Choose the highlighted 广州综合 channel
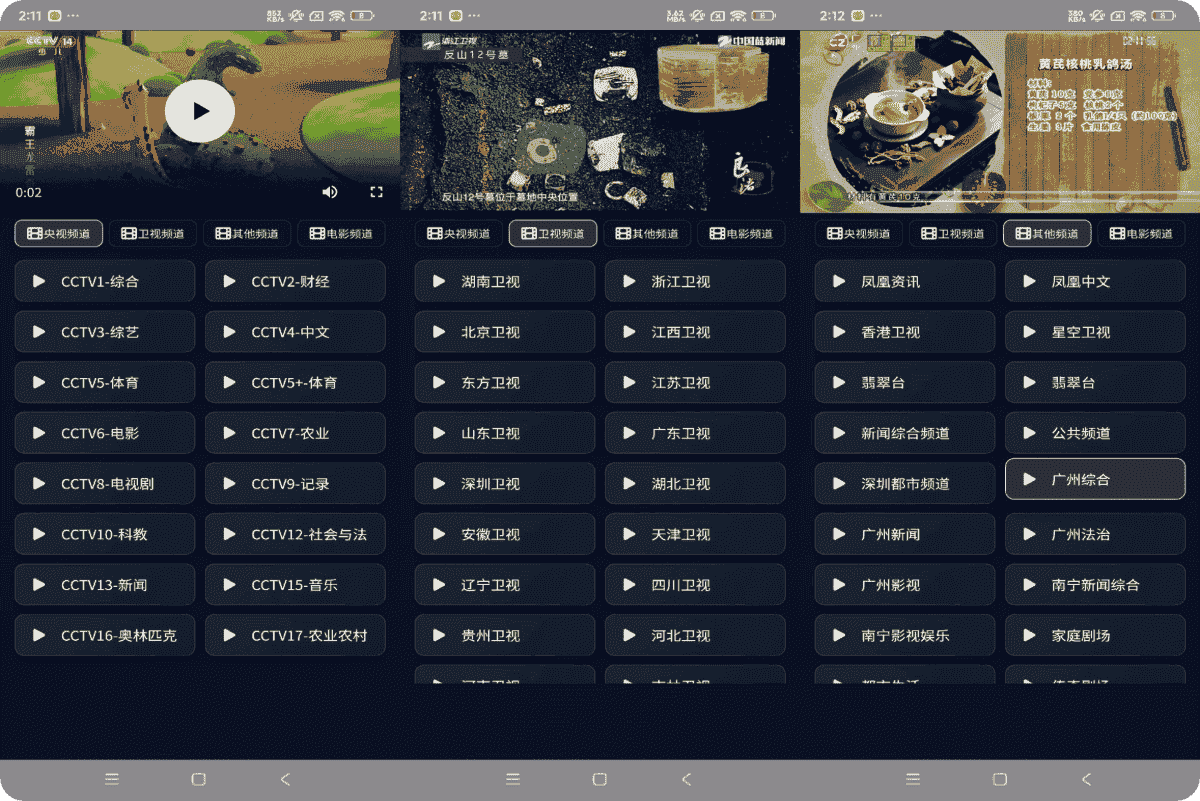Screen dimensions: 1200x801 click(x=1095, y=480)
